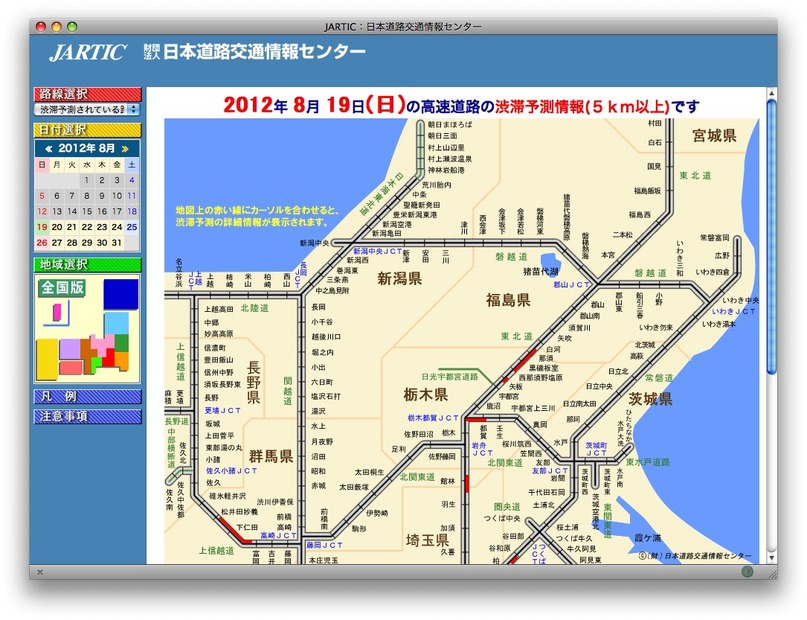Click the 地域選択 section header
Image resolution: width=807 pixels, height=620 pixels.
(87, 264)
